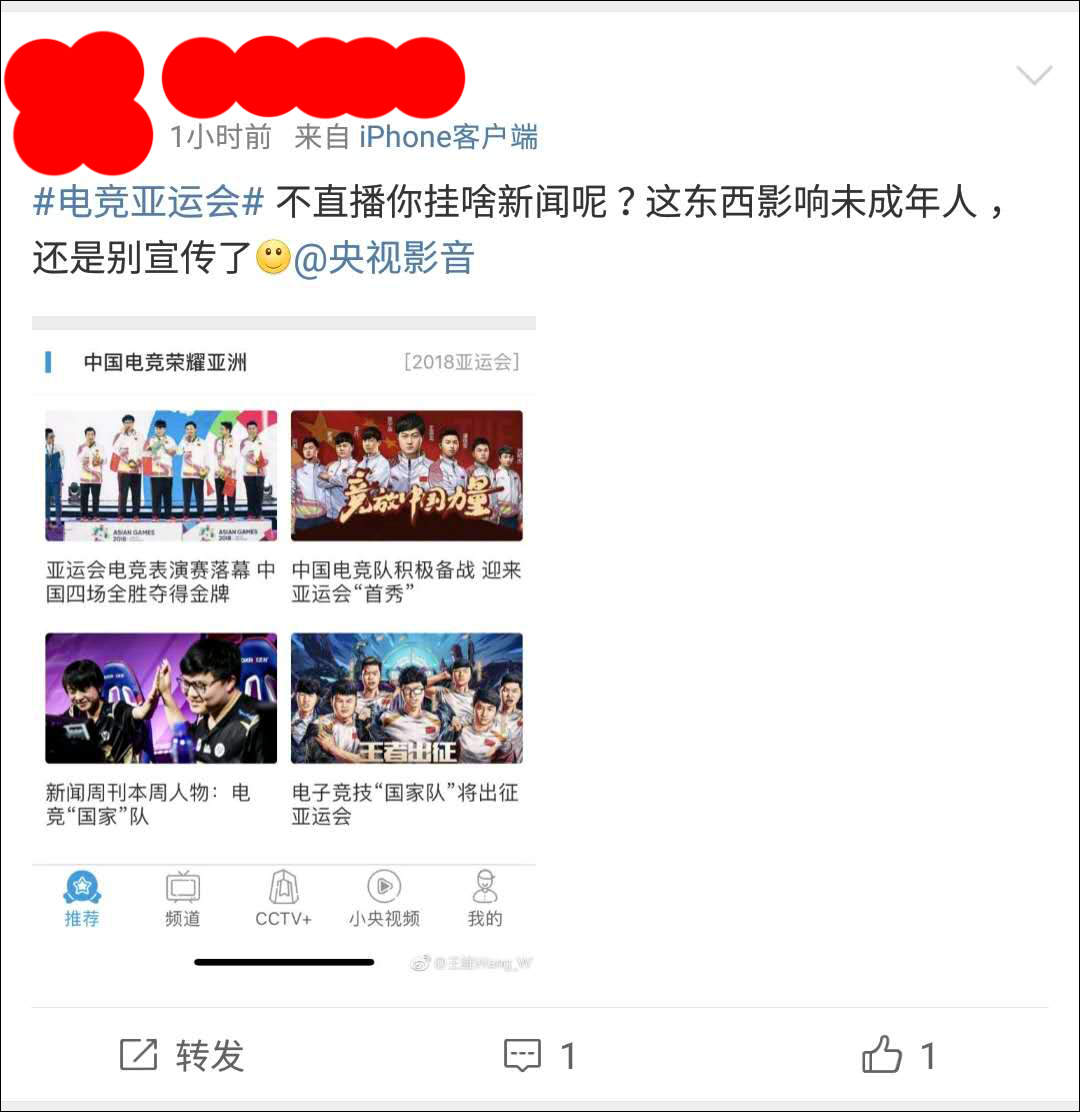The image size is (1080, 1112).
Task: Click the [2018亚运会] section tag
Action: point(462,362)
